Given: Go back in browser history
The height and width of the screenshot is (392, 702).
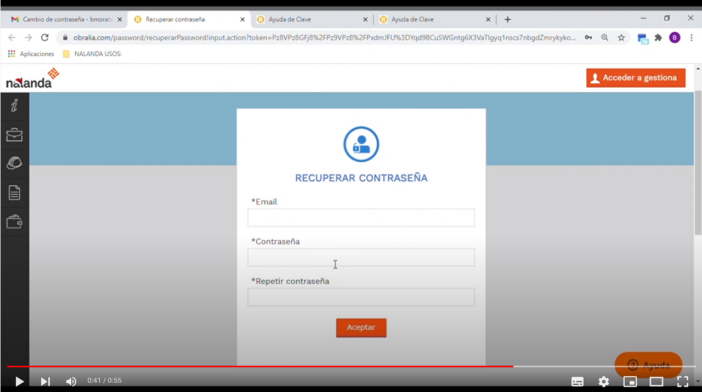Looking at the screenshot, I should tap(12, 38).
